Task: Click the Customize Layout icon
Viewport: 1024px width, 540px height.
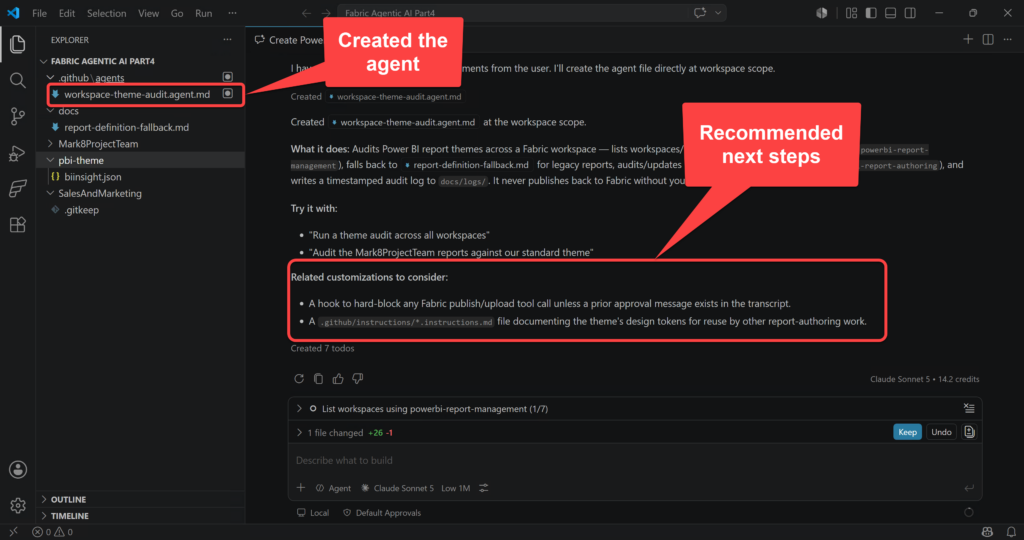Action: (851, 13)
